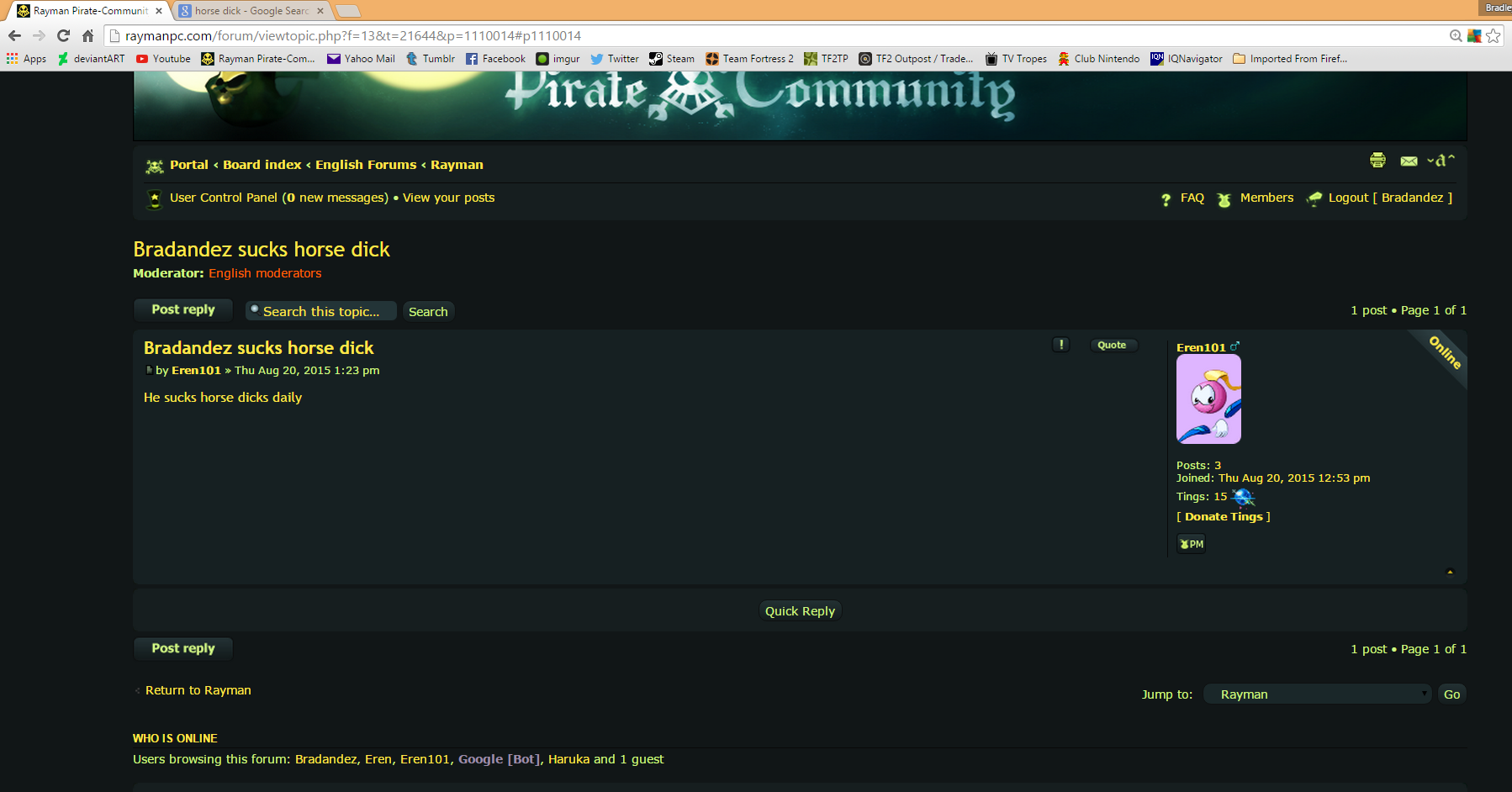
Task: Click the top-of-page arrow in the post
Action: 1450,572
